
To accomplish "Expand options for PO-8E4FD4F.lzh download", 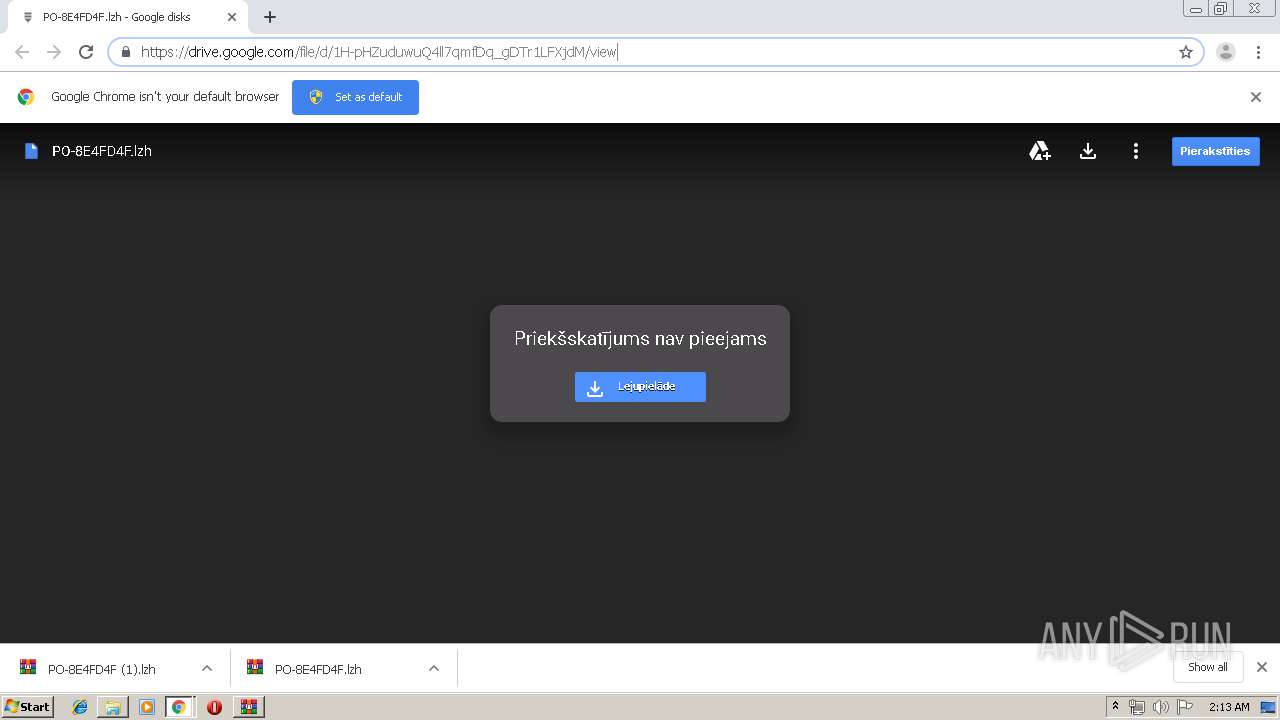I will (434, 668).
